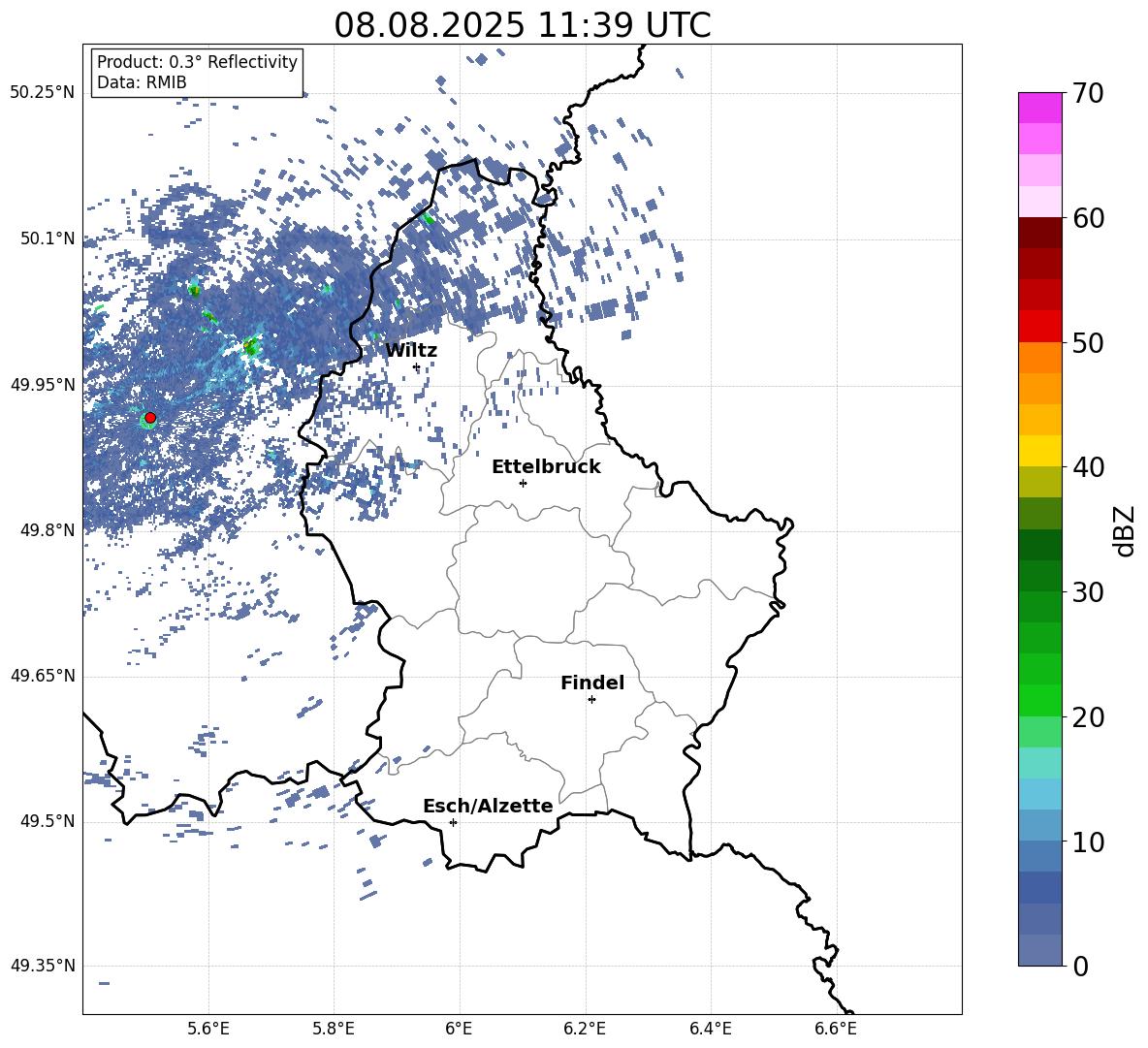
Task: Click the 30 colorbar tick label
Action: point(1088,592)
